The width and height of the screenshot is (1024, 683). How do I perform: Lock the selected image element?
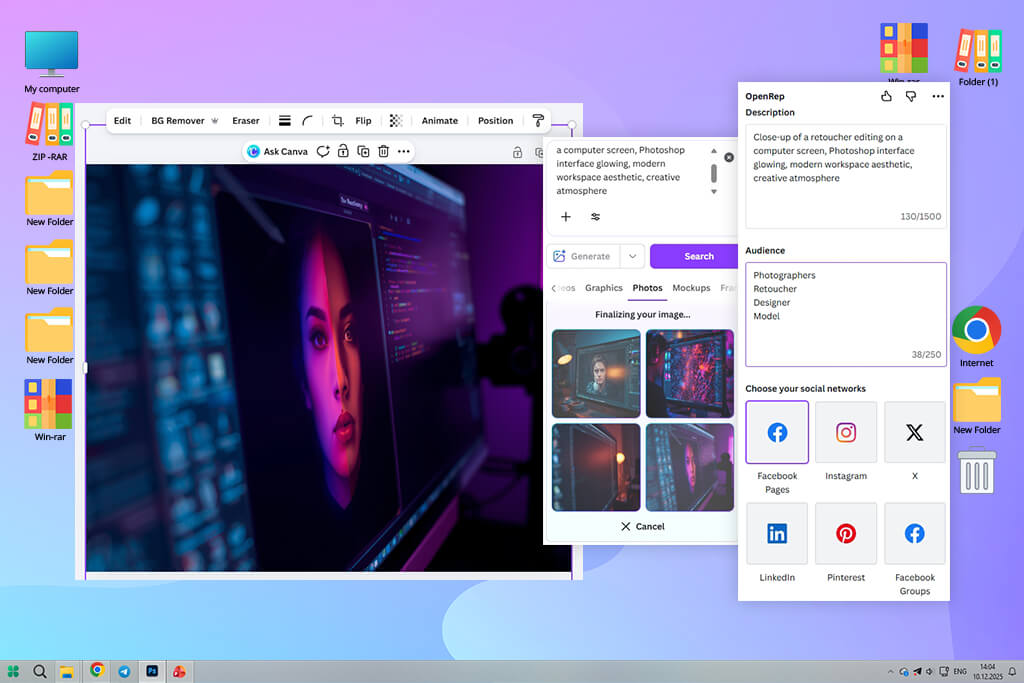[343, 151]
